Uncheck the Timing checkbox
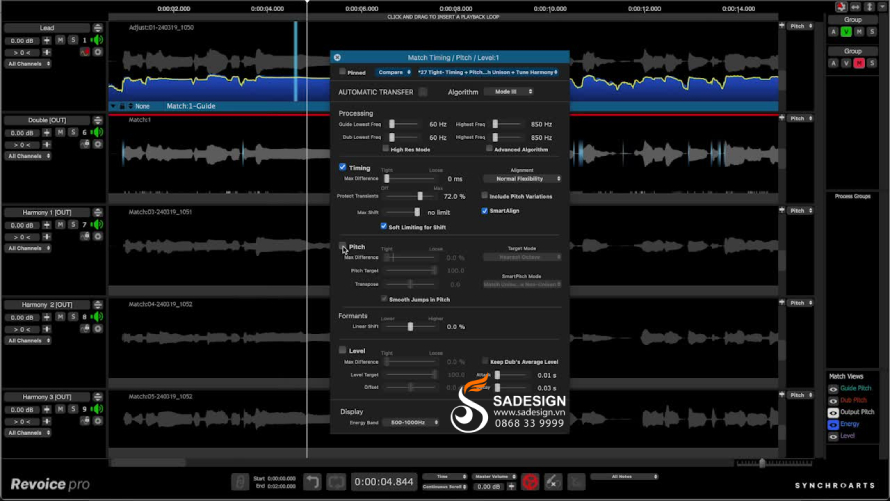The height and width of the screenshot is (501, 890). pos(342,167)
